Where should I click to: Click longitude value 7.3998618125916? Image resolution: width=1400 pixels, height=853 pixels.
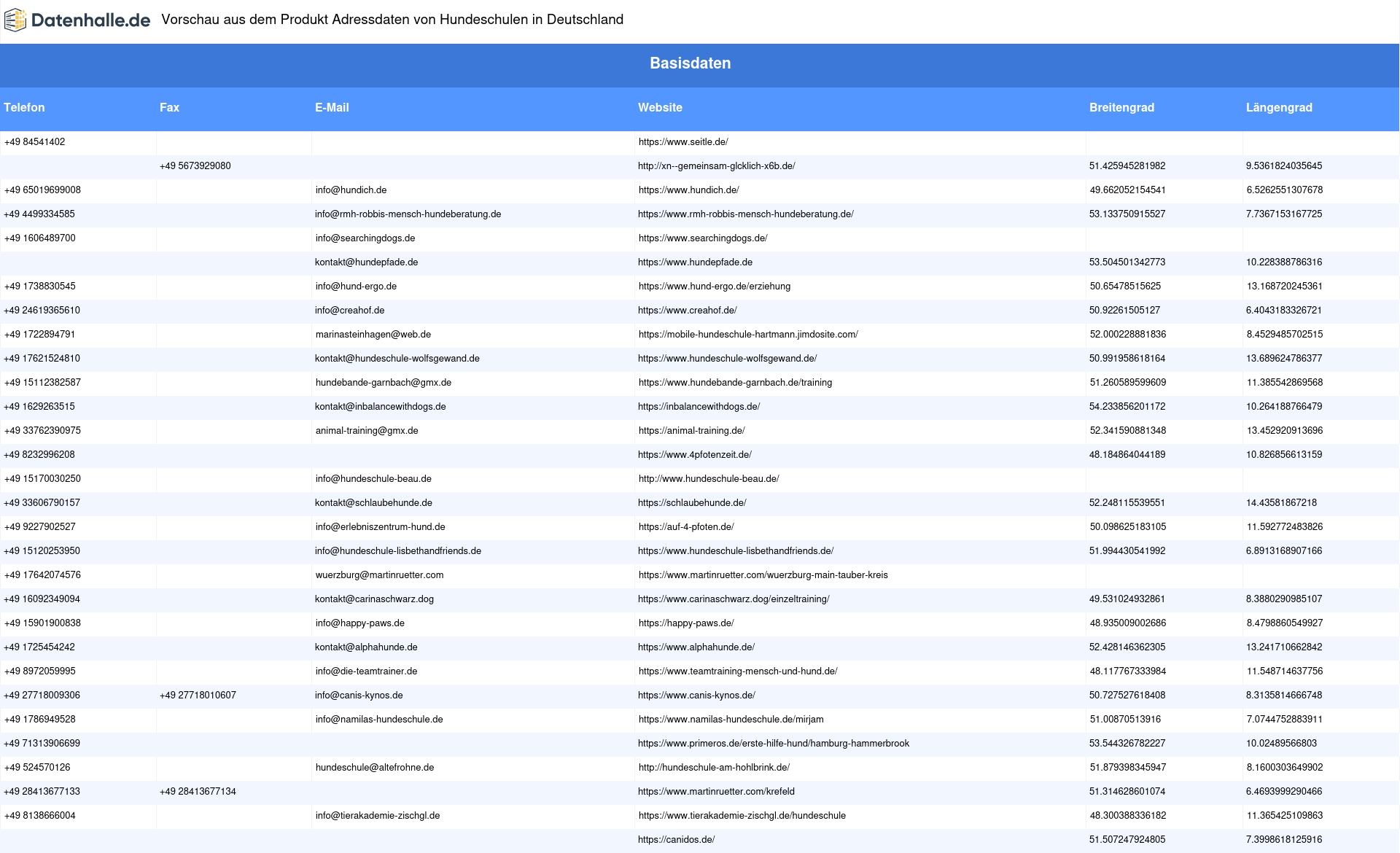1284,840
